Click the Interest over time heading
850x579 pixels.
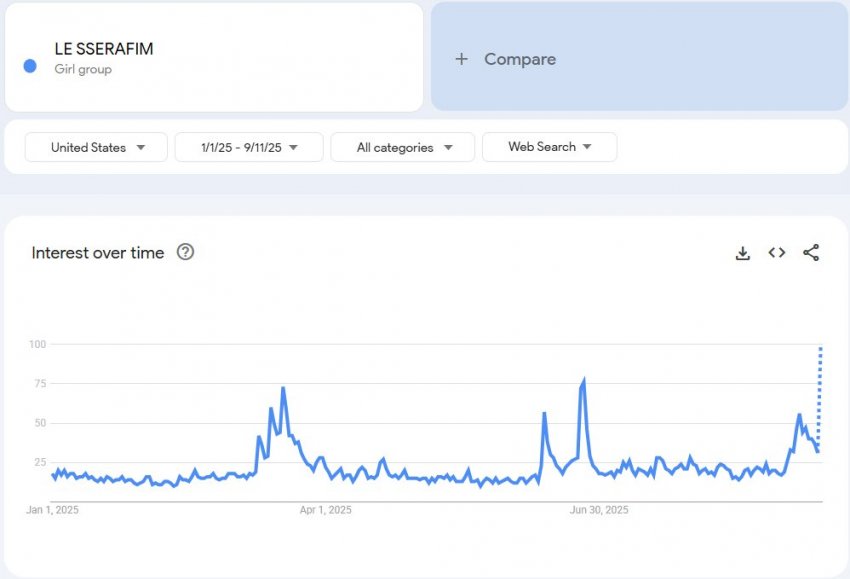click(98, 253)
